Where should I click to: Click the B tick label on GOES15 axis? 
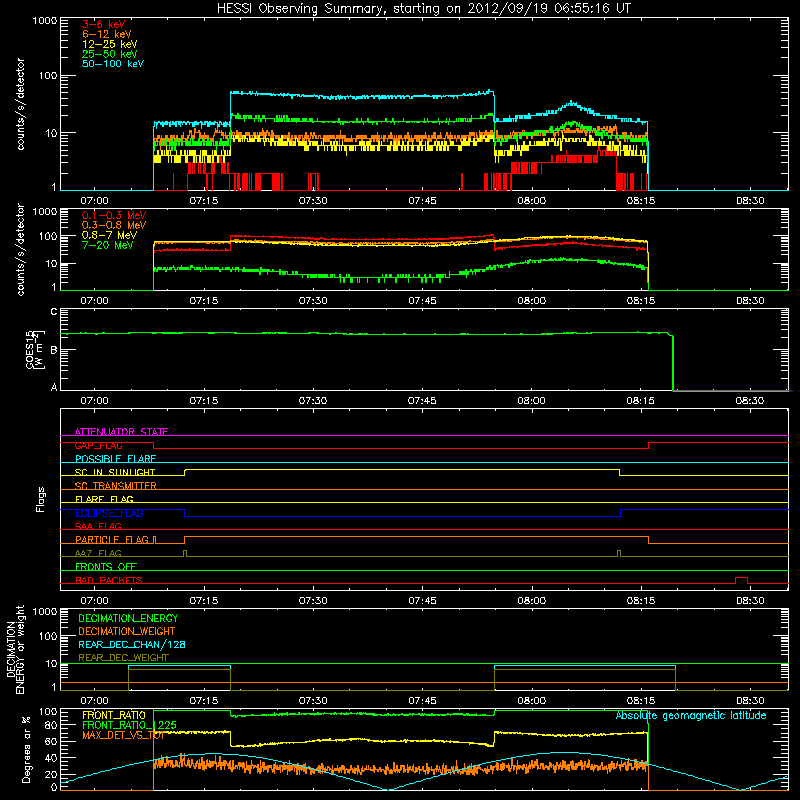54,350
